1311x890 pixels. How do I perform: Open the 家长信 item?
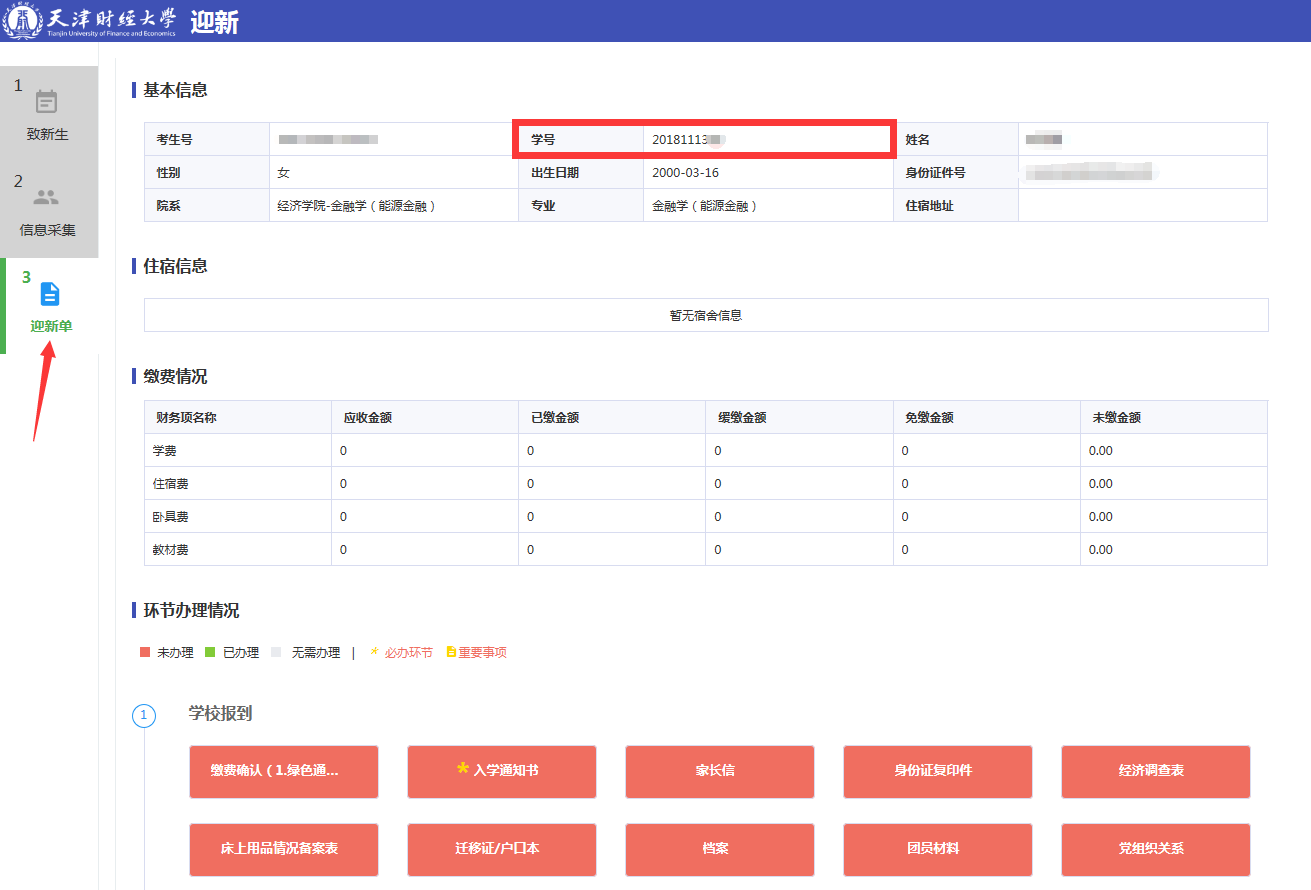point(720,771)
